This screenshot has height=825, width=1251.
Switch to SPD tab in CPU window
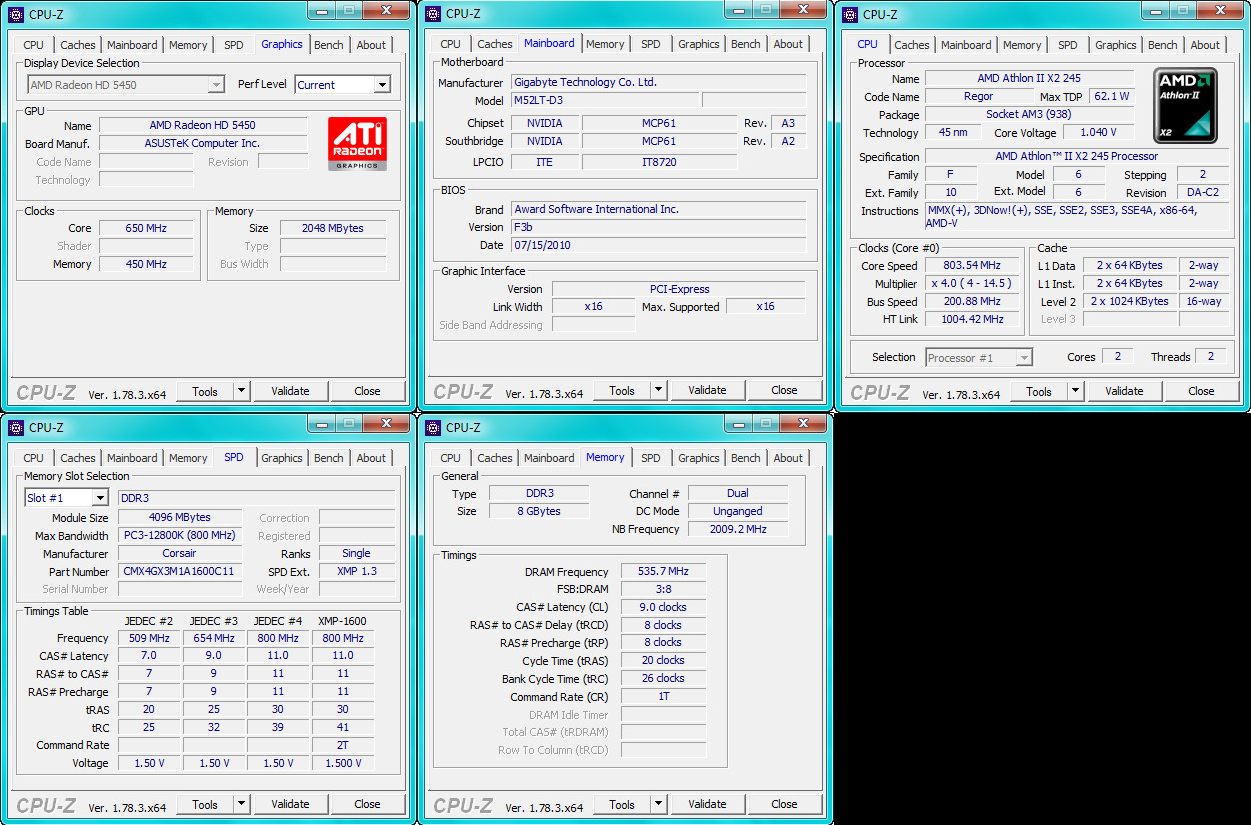point(1067,45)
